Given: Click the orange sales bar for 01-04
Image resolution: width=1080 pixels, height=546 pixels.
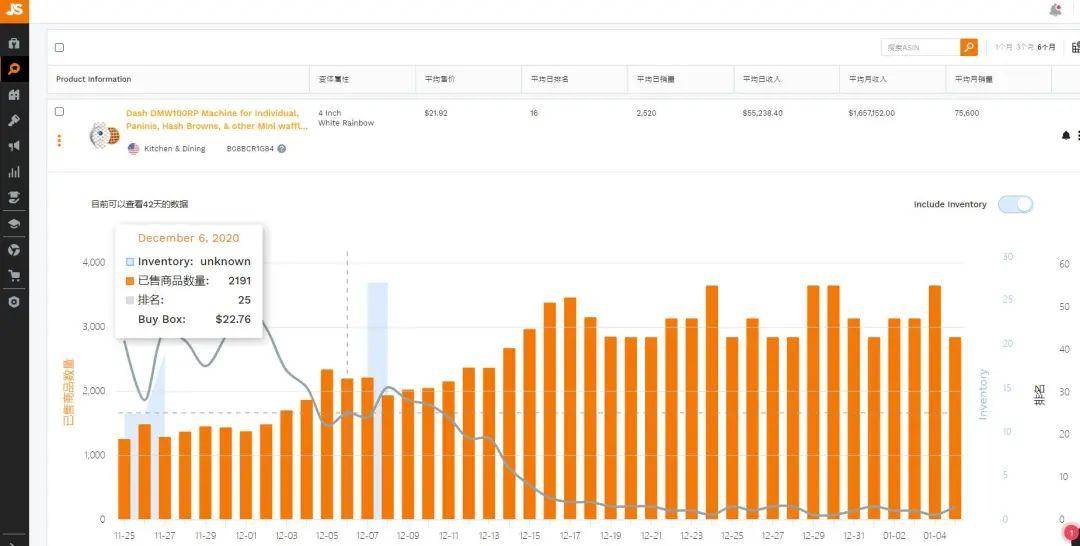Looking at the screenshot, I should [935, 402].
